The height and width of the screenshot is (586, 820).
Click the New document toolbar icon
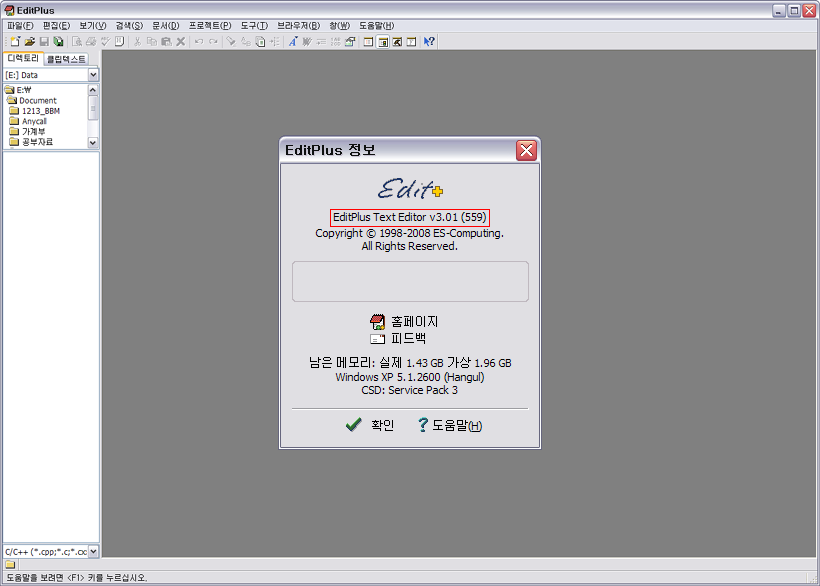click(16, 42)
